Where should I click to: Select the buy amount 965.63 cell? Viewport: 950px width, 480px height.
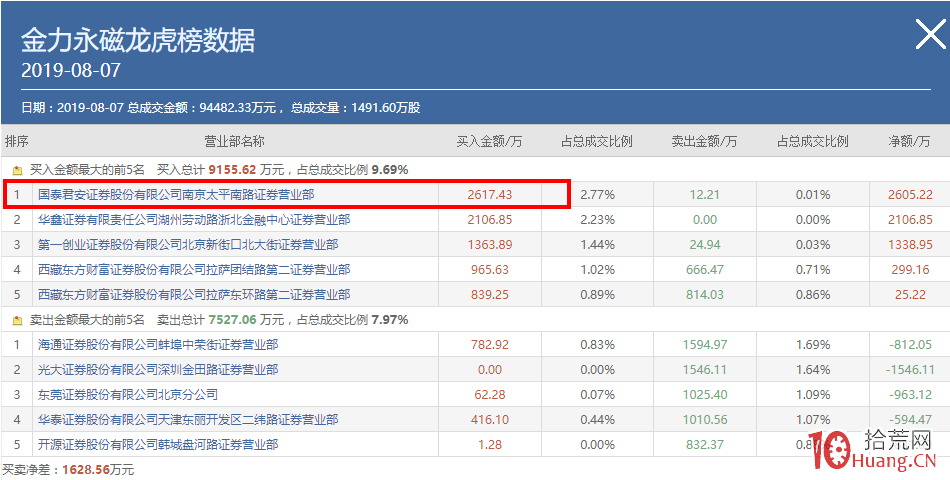coord(490,270)
